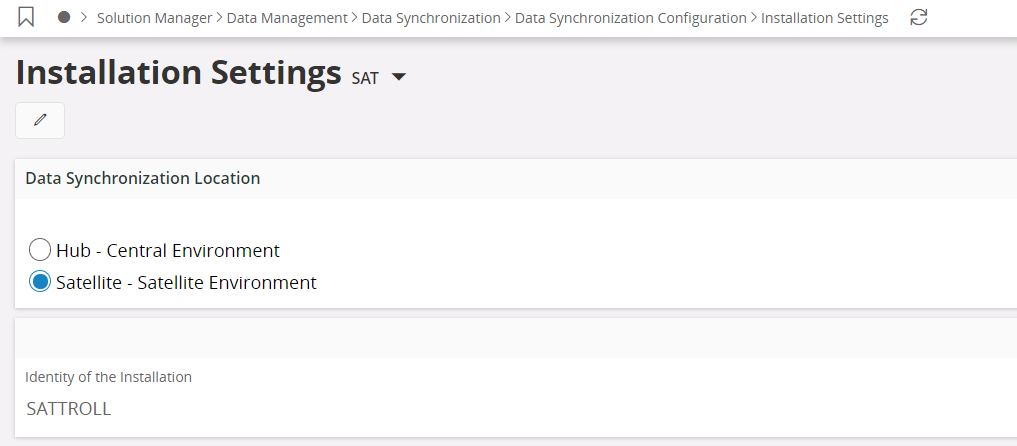1017x446 pixels.
Task: Open the Data Management breadcrumb
Action: click(287, 18)
